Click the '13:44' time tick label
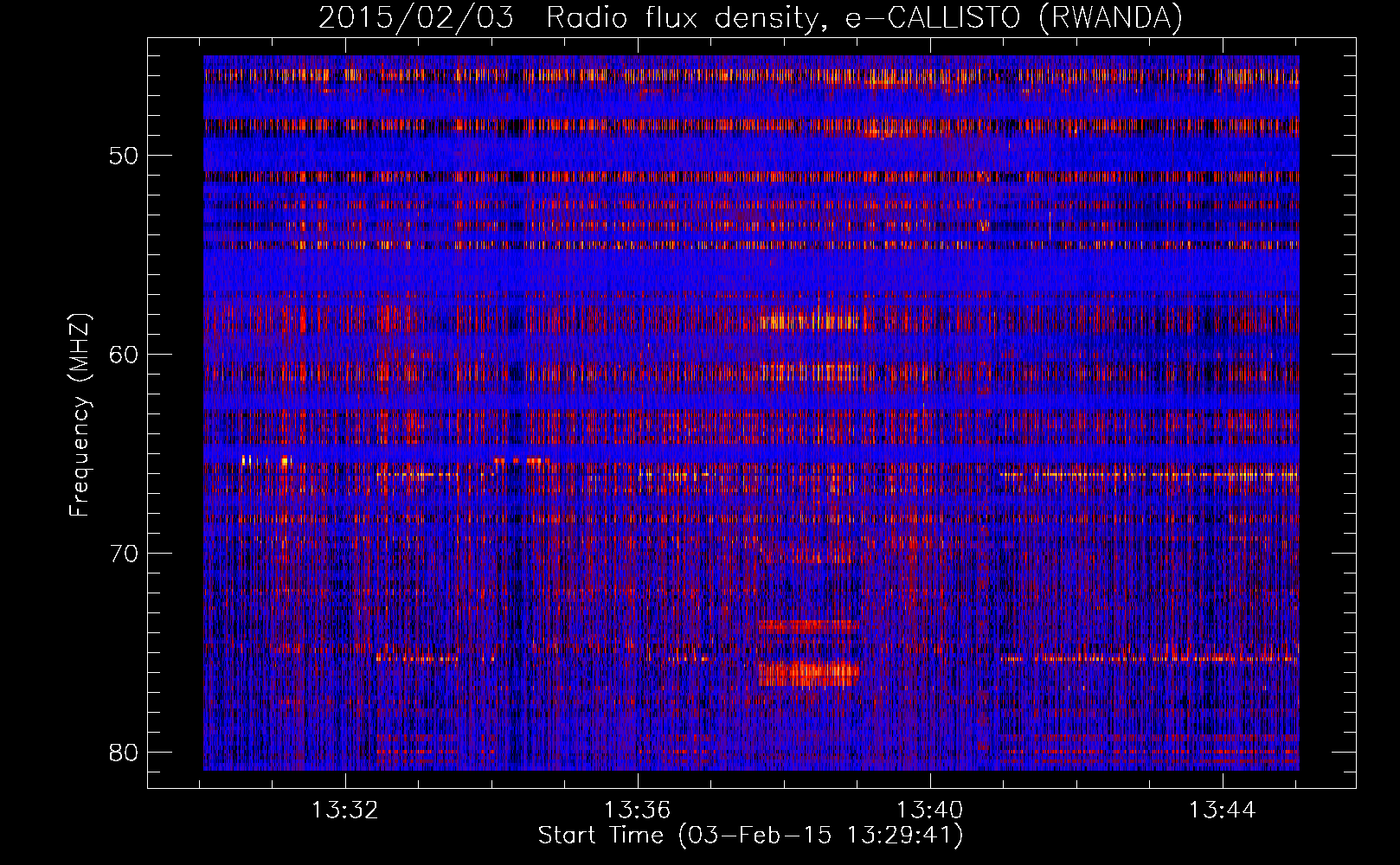 click(1222, 811)
